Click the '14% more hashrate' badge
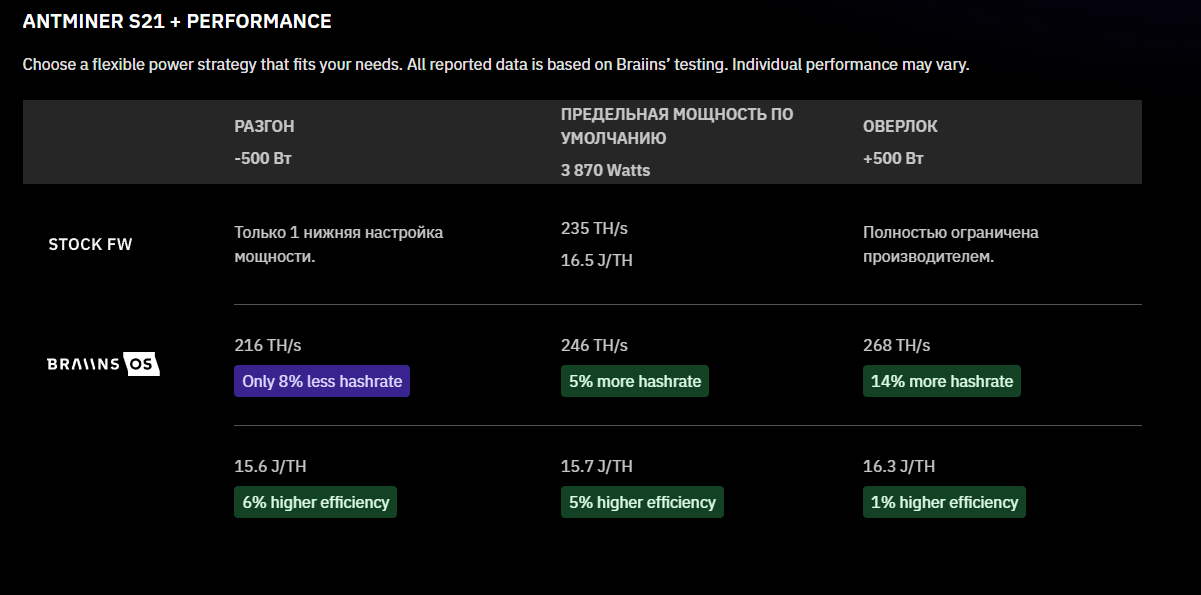The image size is (1201, 595). coord(942,381)
